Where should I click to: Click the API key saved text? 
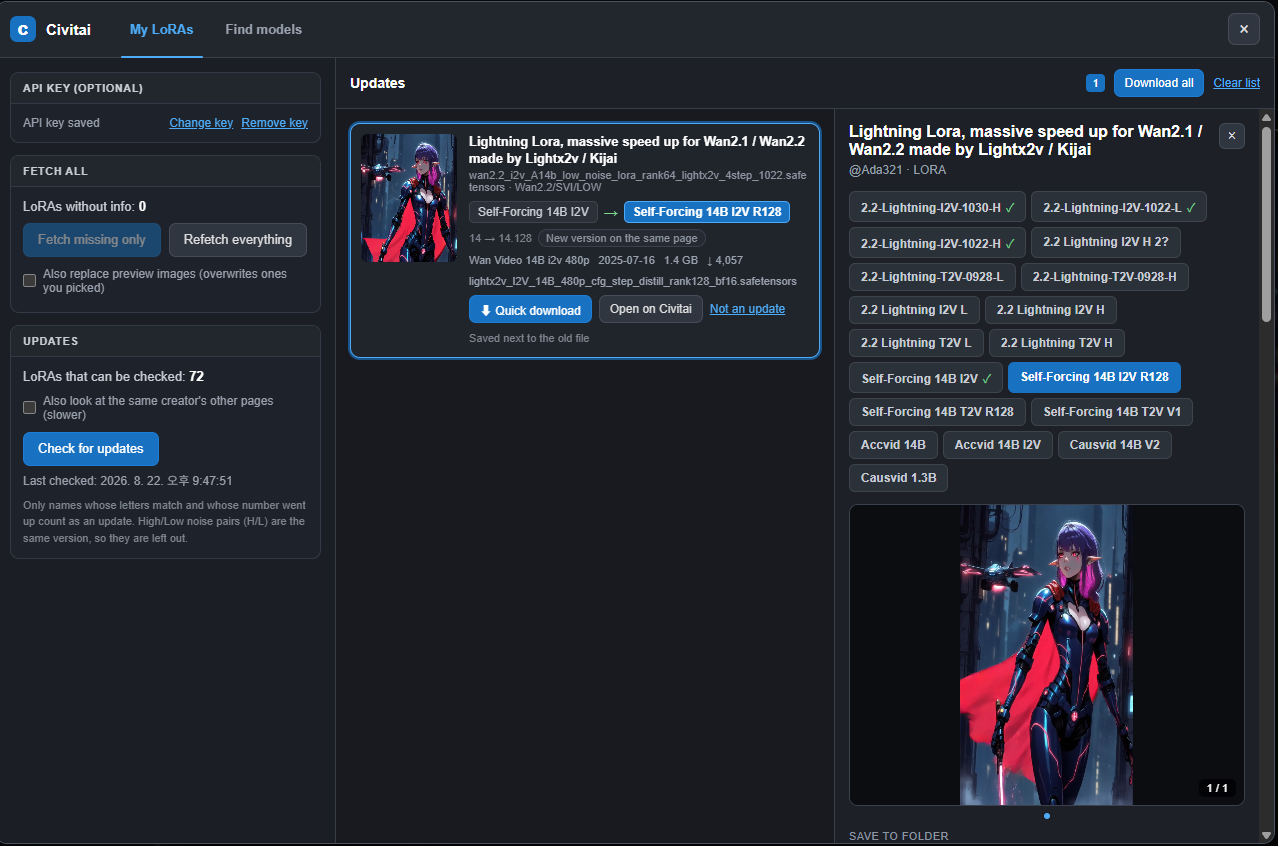tap(61, 123)
